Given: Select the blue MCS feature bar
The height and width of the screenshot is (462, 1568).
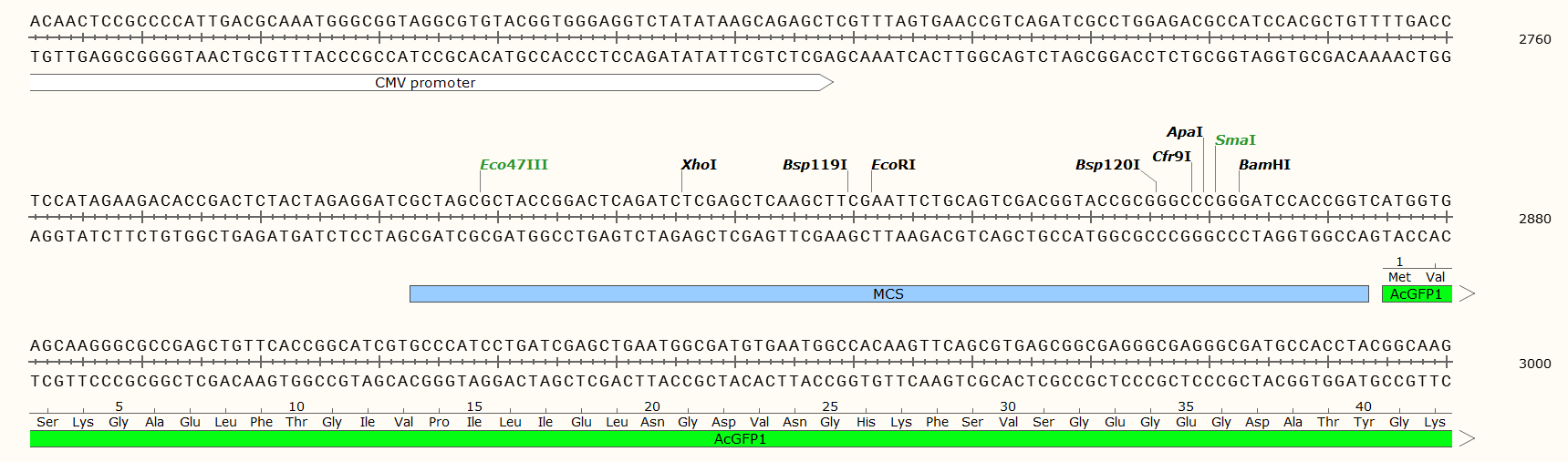Looking at the screenshot, I should 888,294.
